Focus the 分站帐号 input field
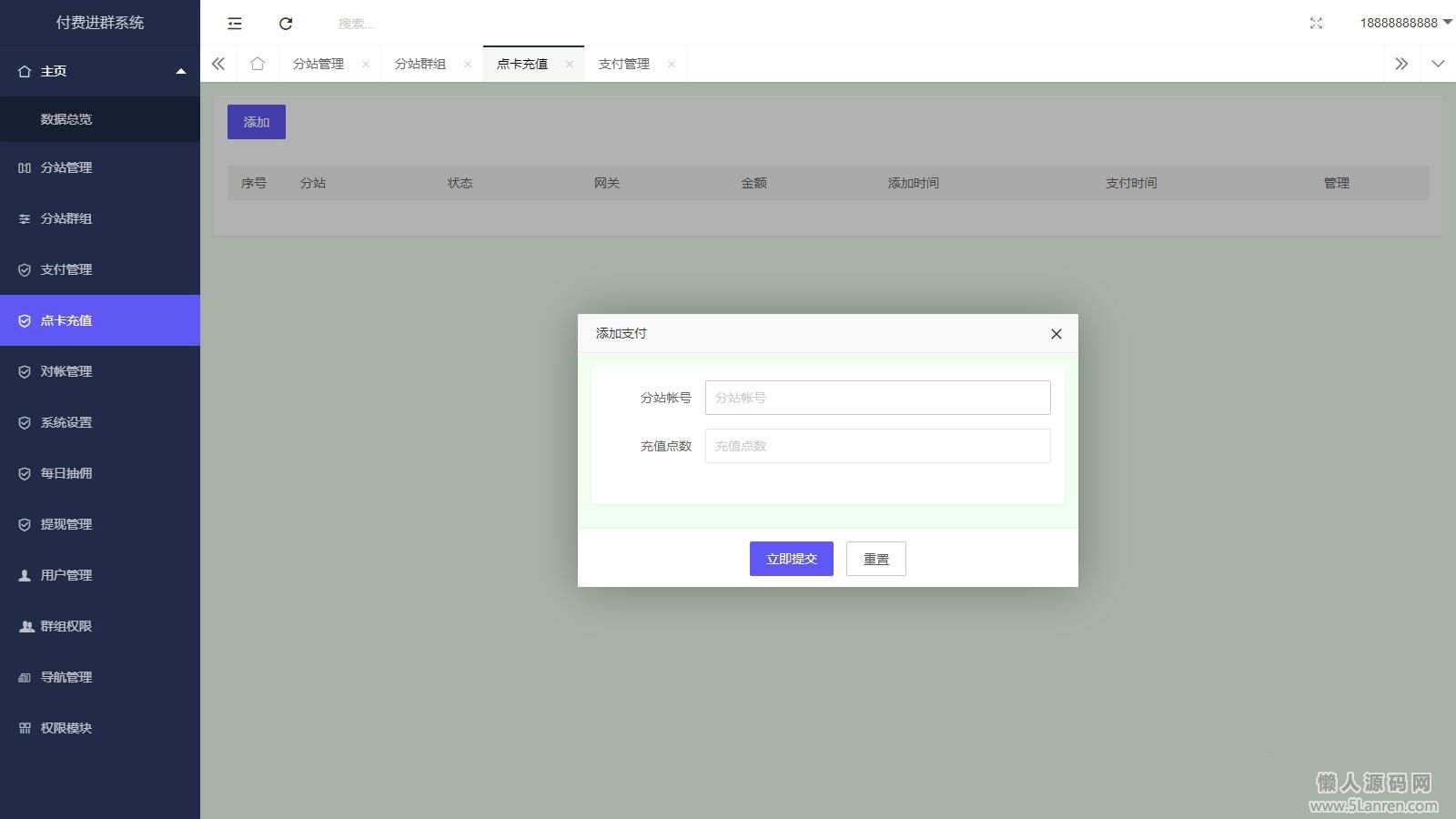The image size is (1456, 819). (877, 398)
